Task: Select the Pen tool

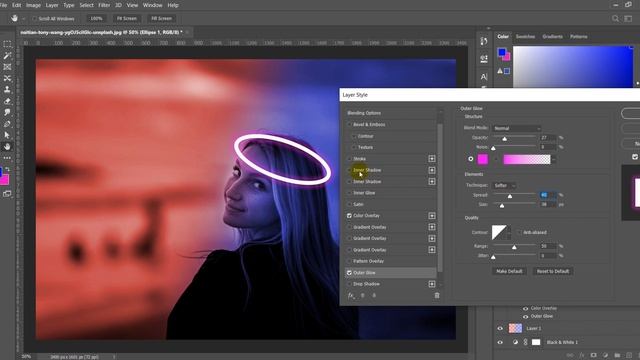Action: click(x=7, y=124)
